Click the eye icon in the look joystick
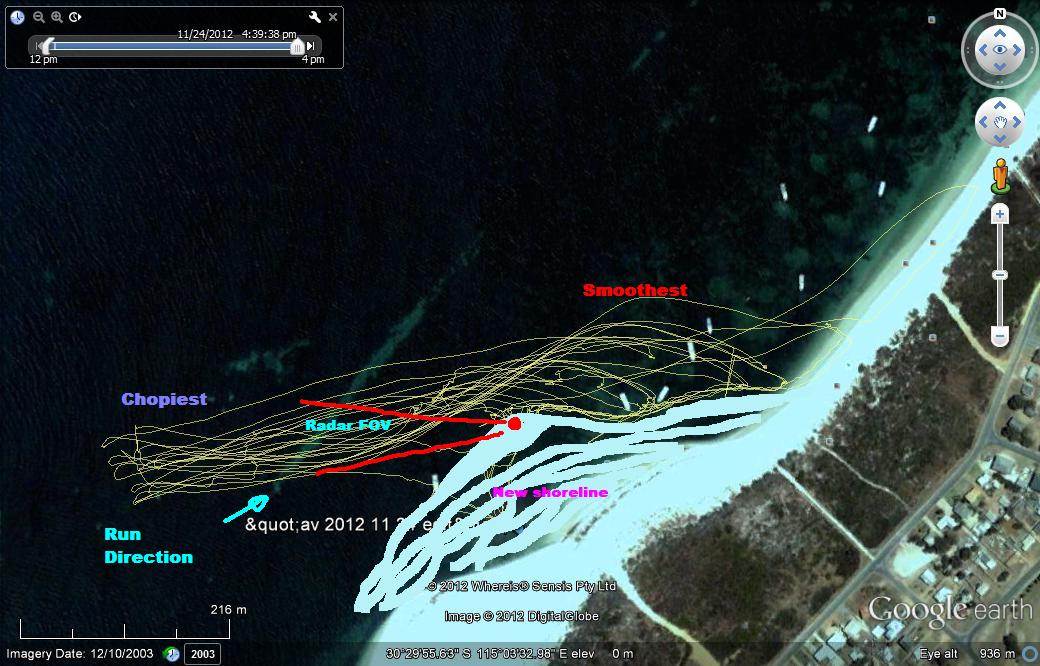The width and height of the screenshot is (1040, 666). 999,49
